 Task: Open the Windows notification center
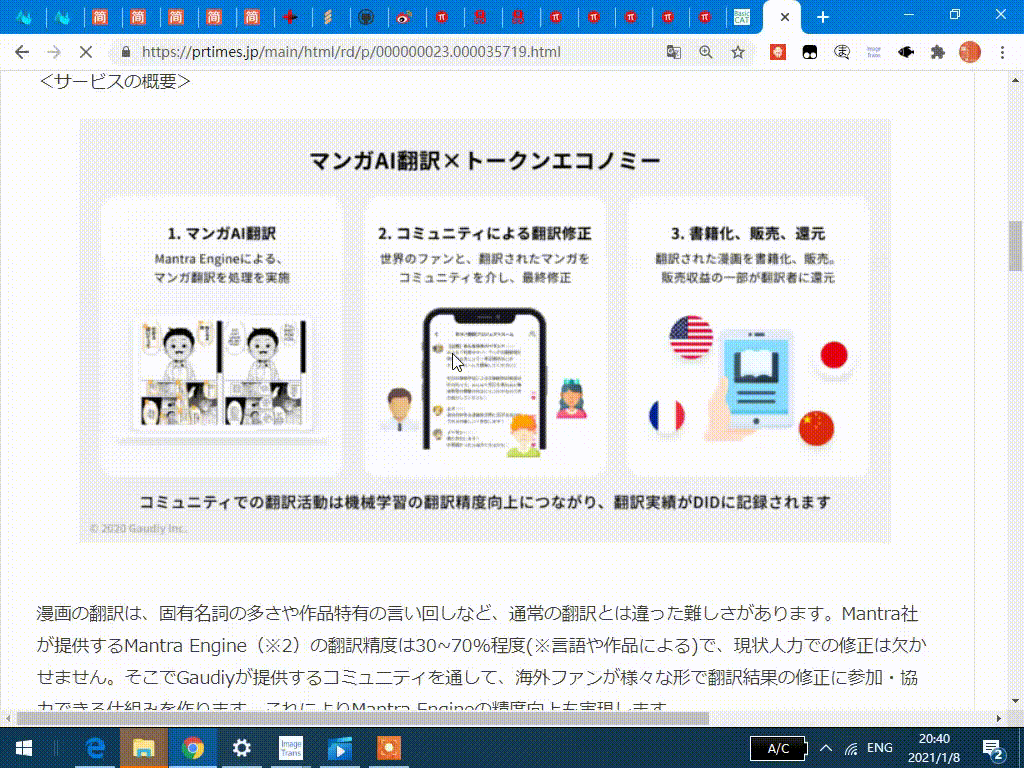[993, 748]
